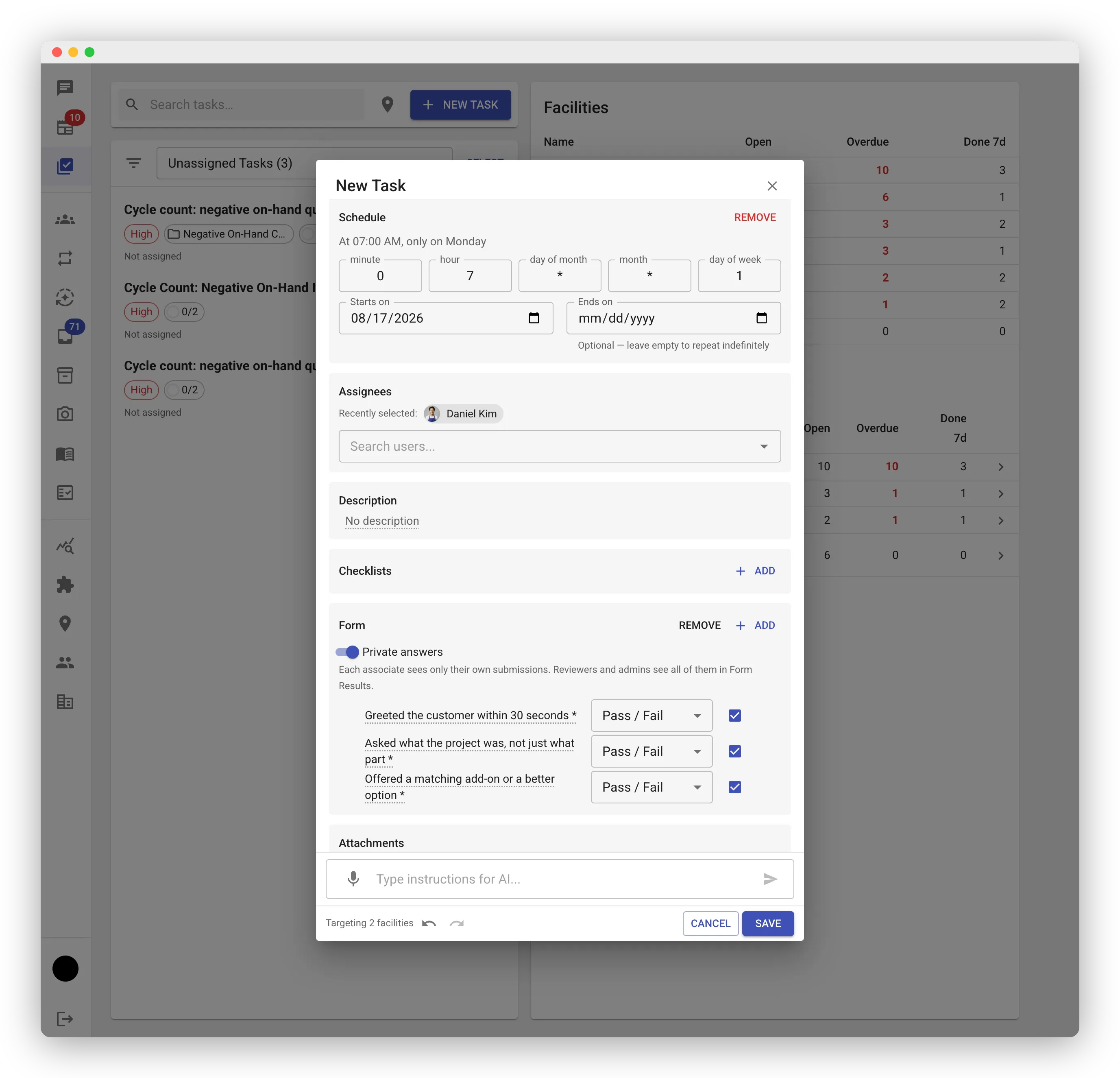
Task: Open the location pin sidebar icon
Action: [x=65, y=623]
